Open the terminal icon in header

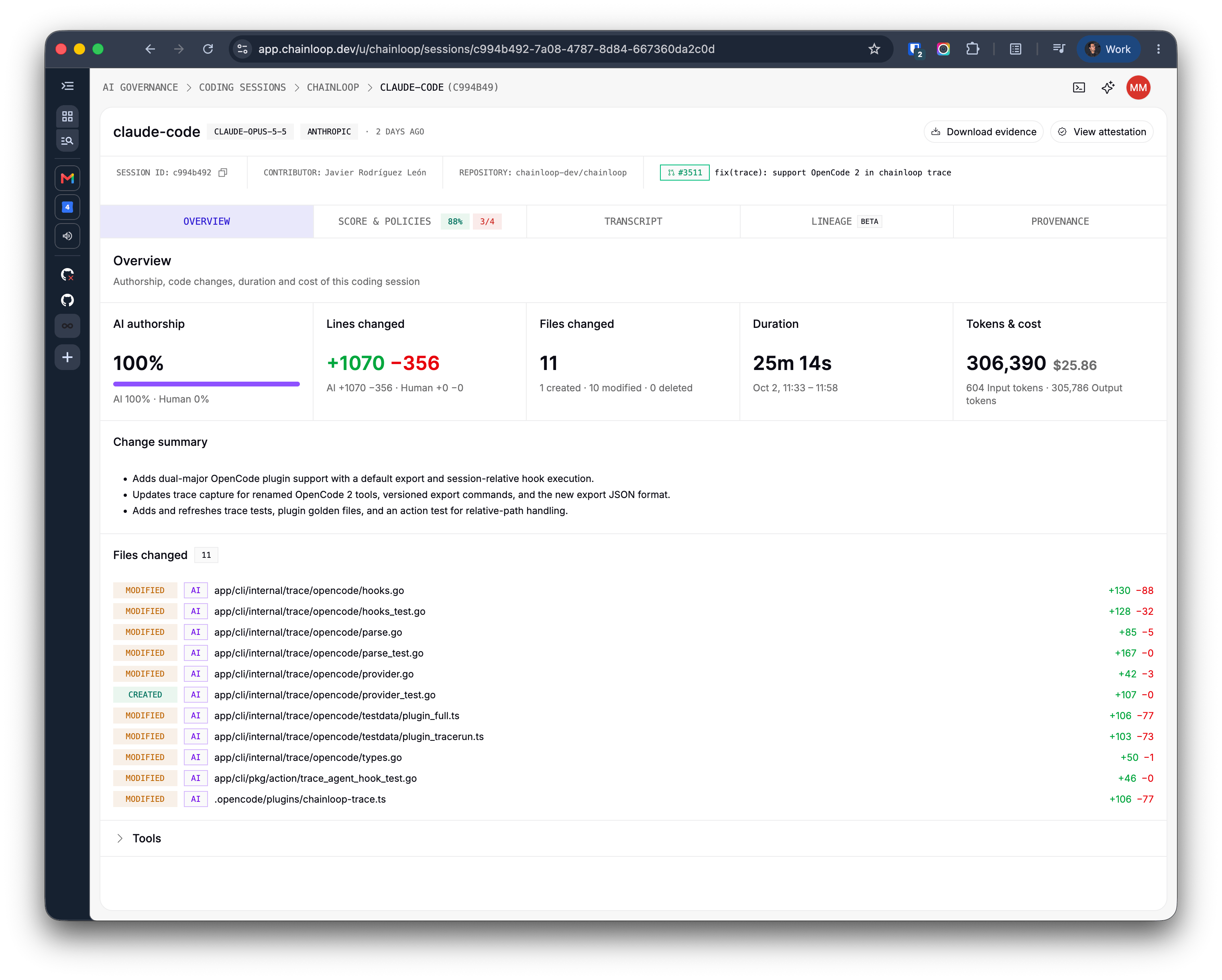[1079, 87]
